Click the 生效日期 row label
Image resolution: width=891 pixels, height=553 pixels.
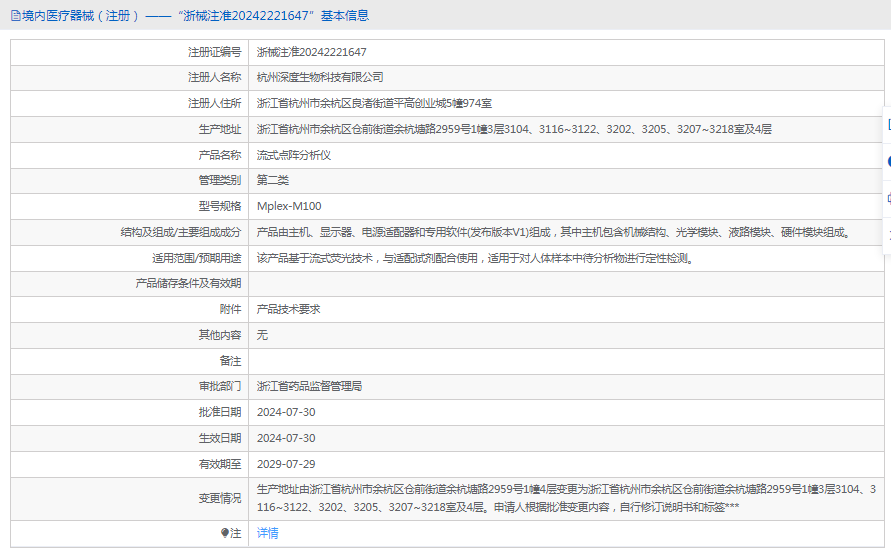[219, 439]
